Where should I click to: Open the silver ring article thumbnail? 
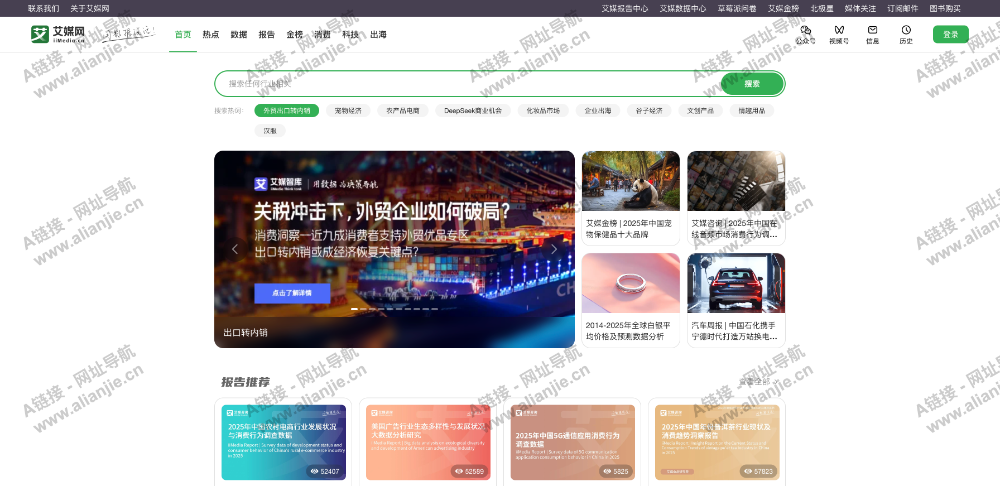tap(631, 283)
